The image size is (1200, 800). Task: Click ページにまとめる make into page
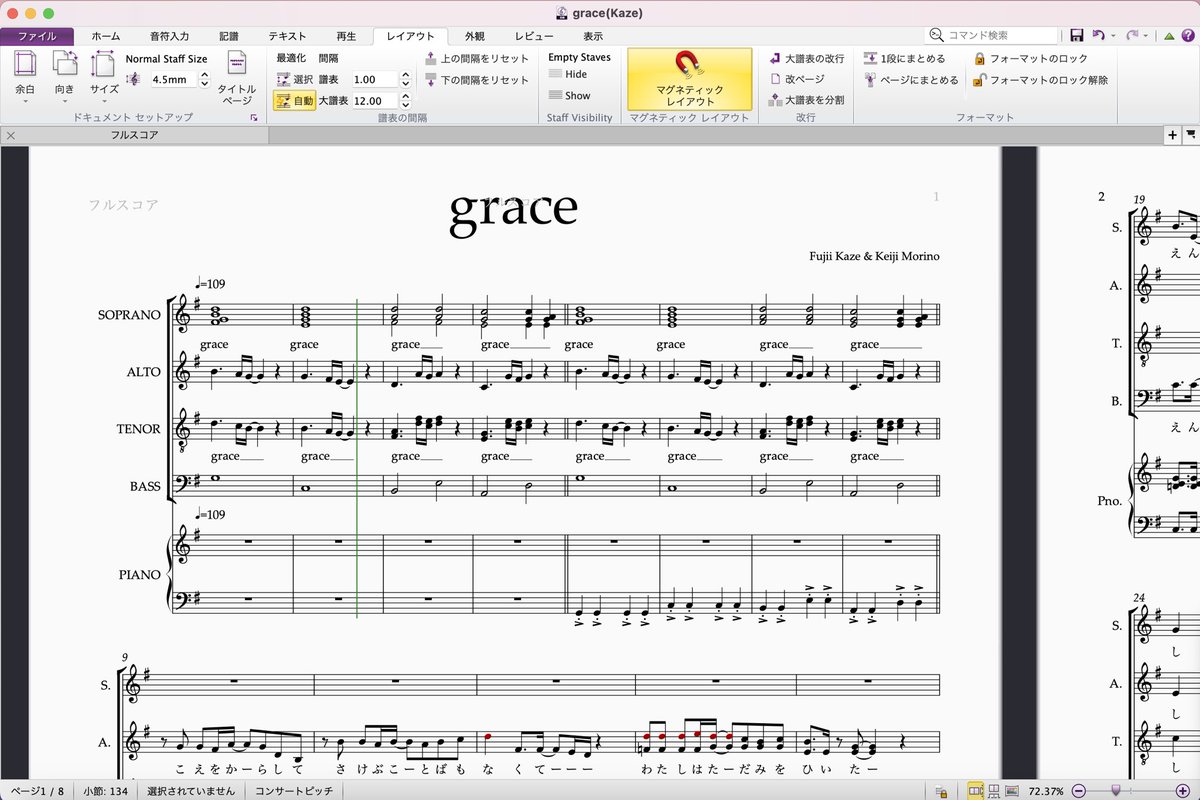click(912, 79)
